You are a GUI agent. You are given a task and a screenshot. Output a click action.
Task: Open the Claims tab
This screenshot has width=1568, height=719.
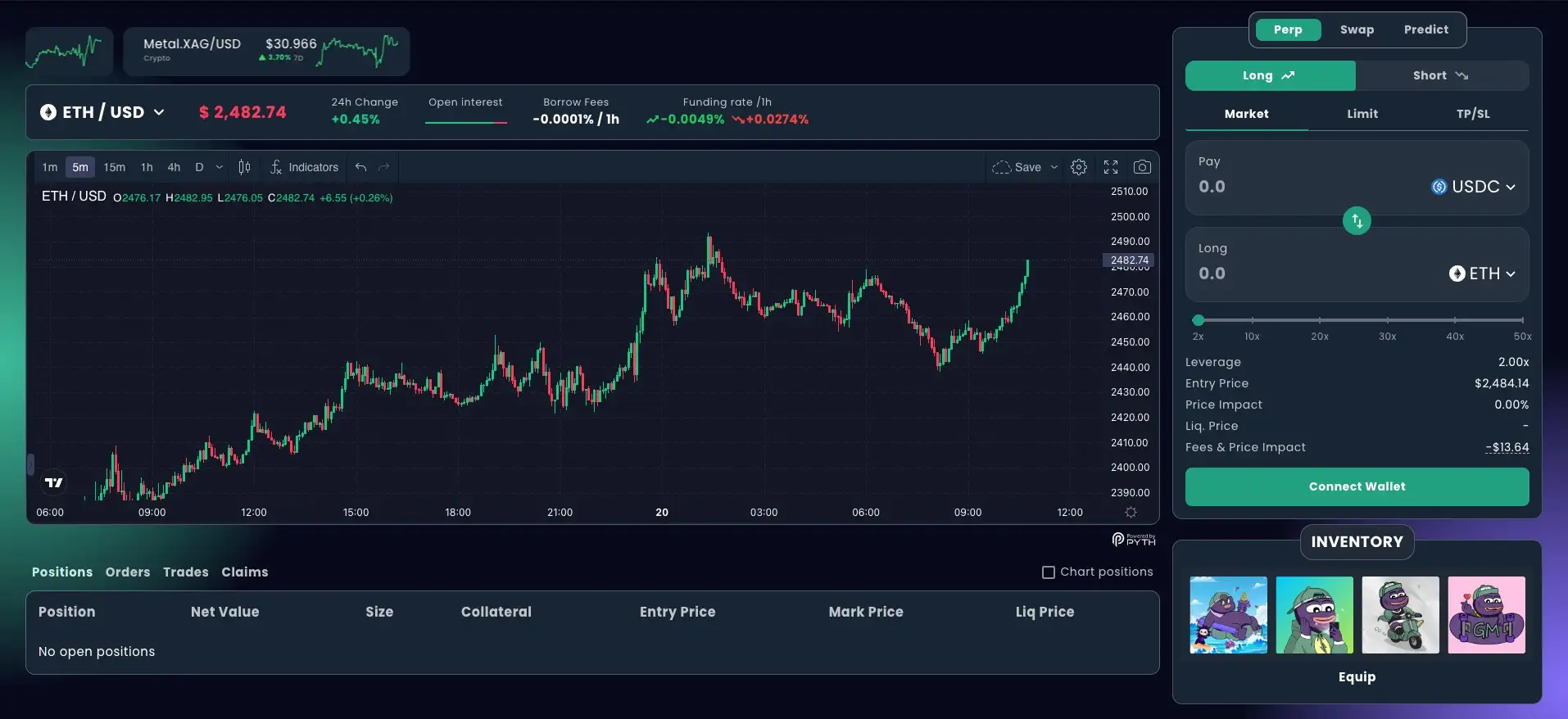pyautogui.click(x=245, y=572)
